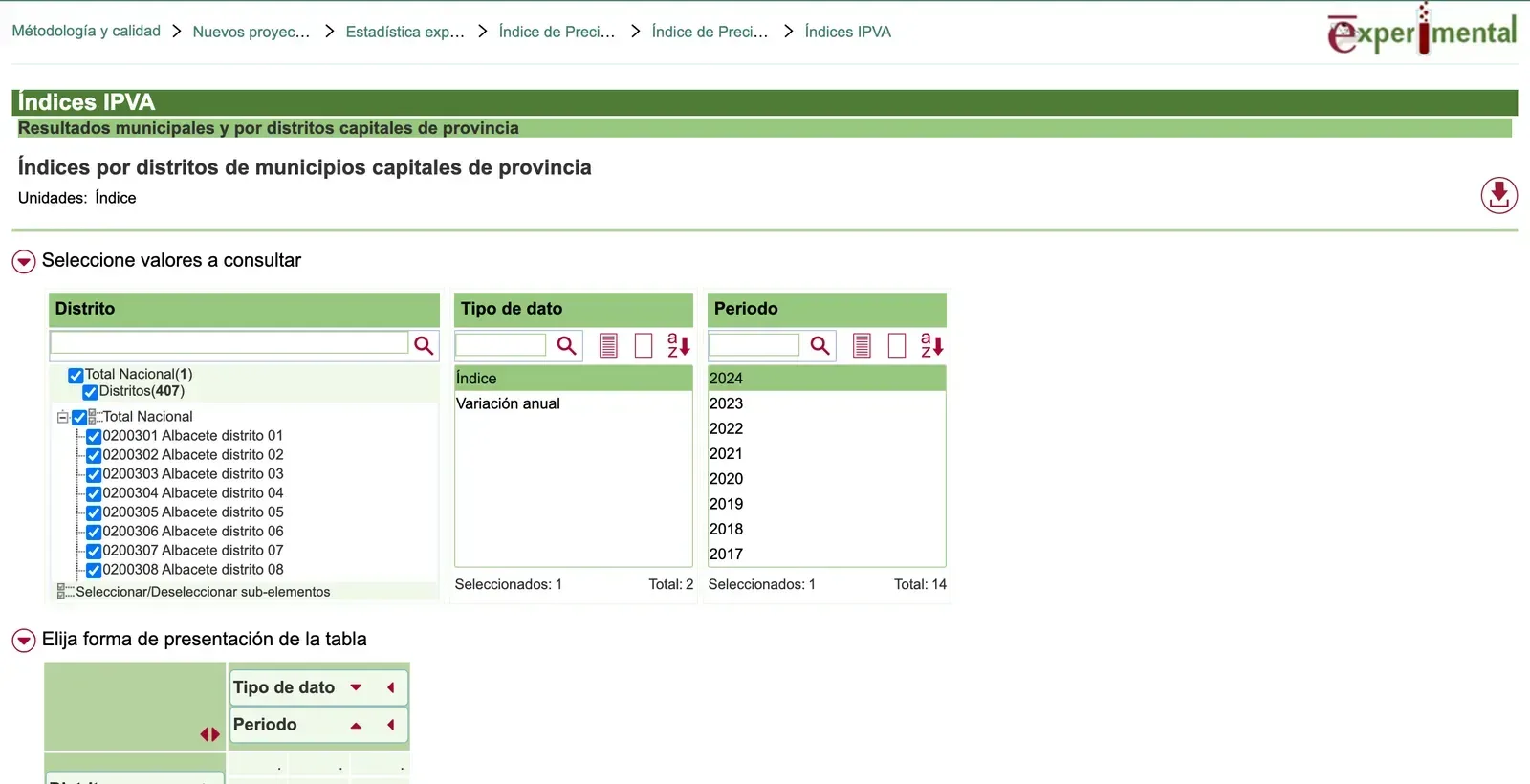Open first Índice de Preci... breadcrumb

[557, 32]
